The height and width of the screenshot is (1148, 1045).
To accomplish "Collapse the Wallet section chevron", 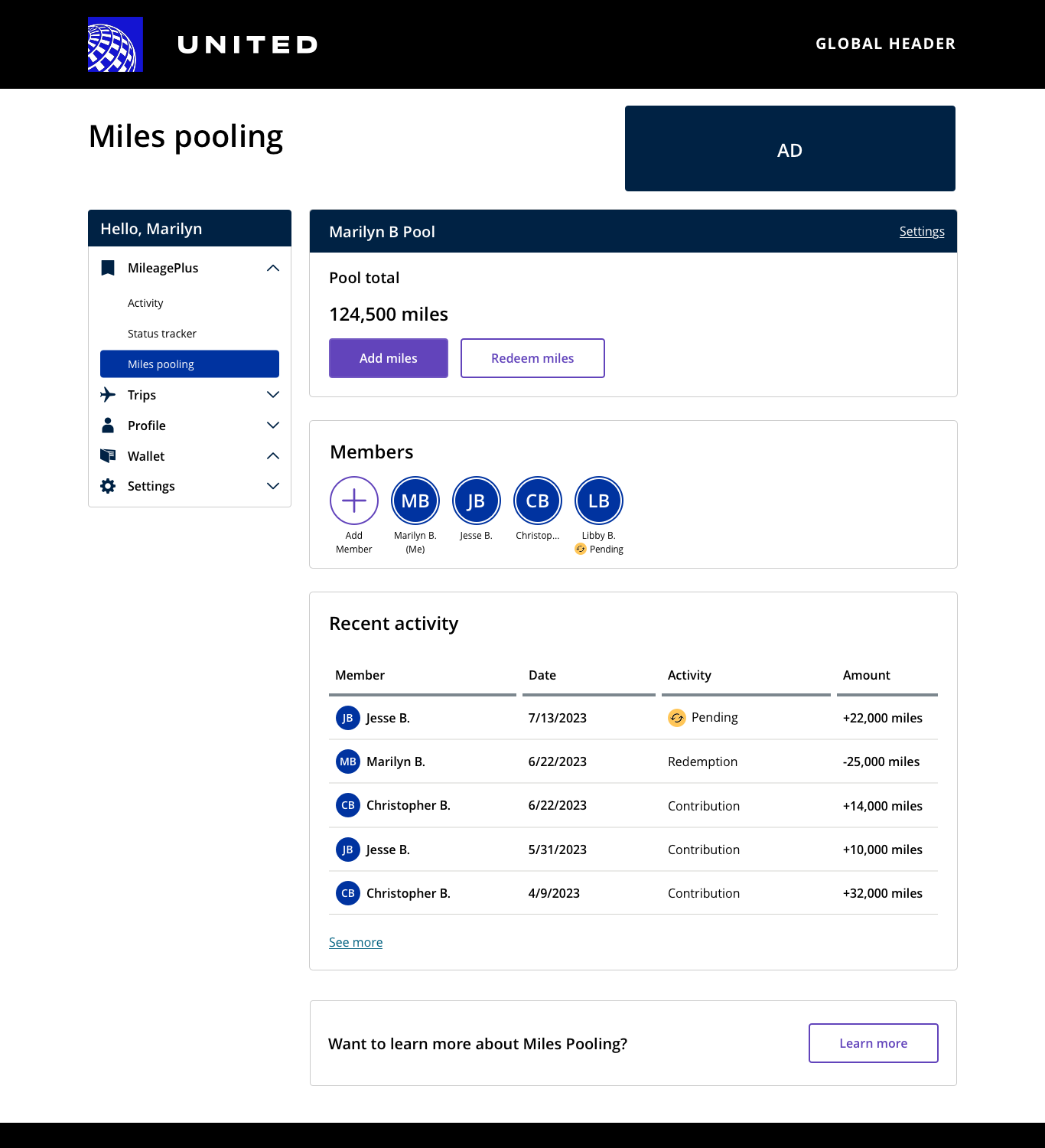I will [x=273, y=456].
